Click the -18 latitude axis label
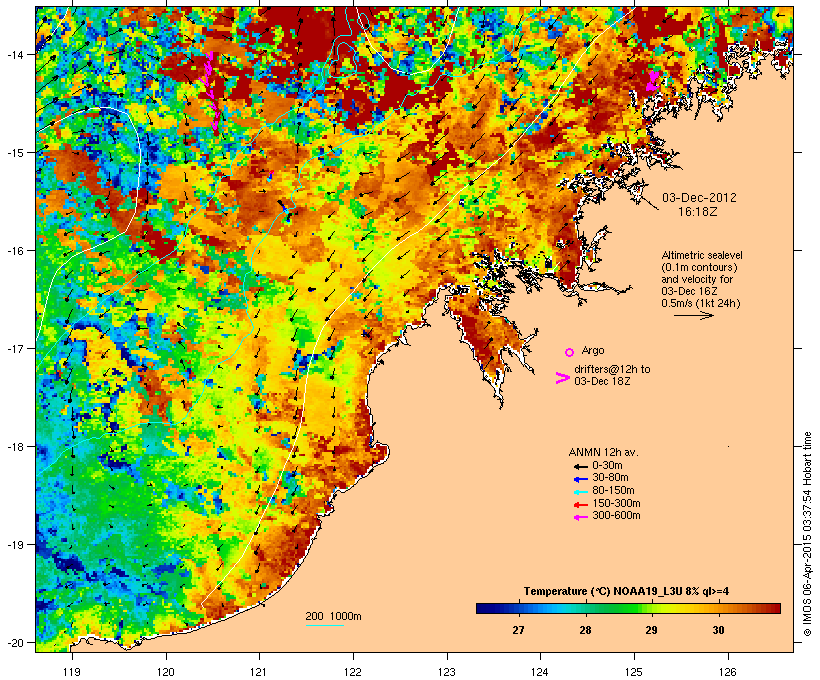The height and width of the screenshot is (680, 820). [15, 447]
